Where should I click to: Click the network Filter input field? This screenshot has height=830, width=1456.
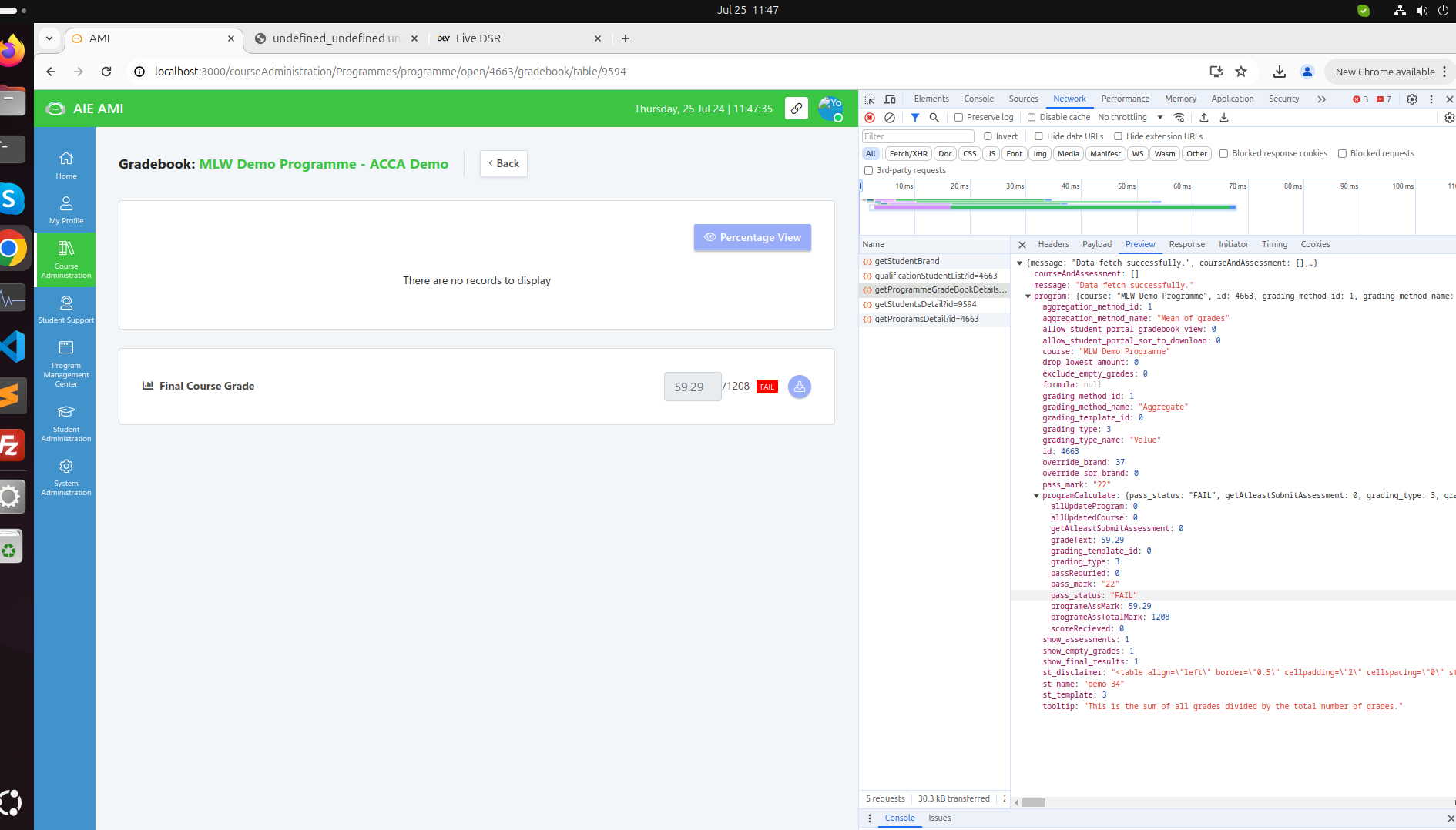(918, 136)
